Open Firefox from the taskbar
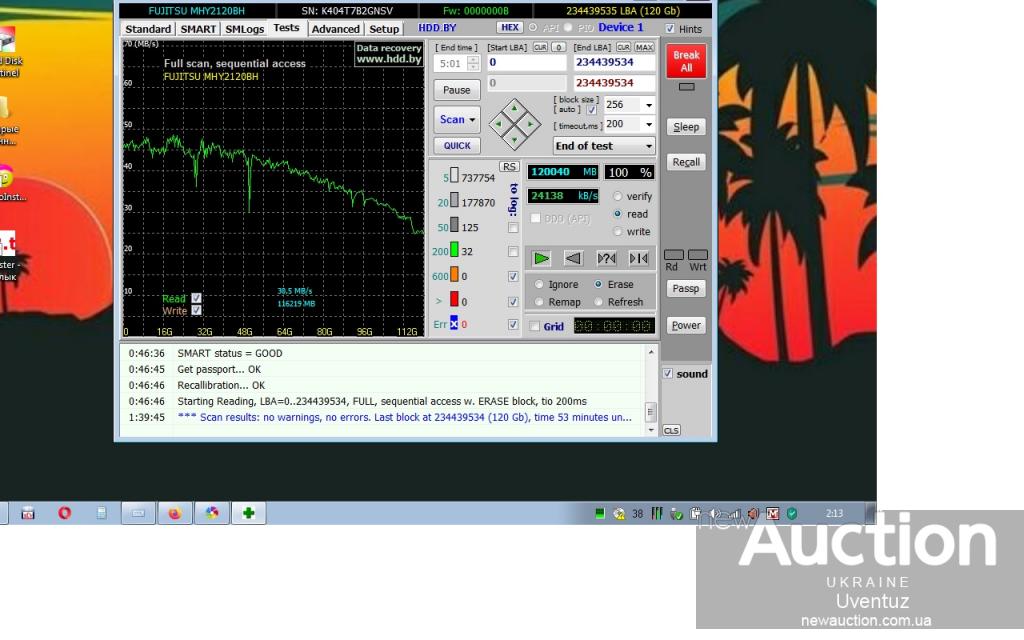The height and width of the screenshot is (640, 1024). pyautogui.click(x=174, y=513)
